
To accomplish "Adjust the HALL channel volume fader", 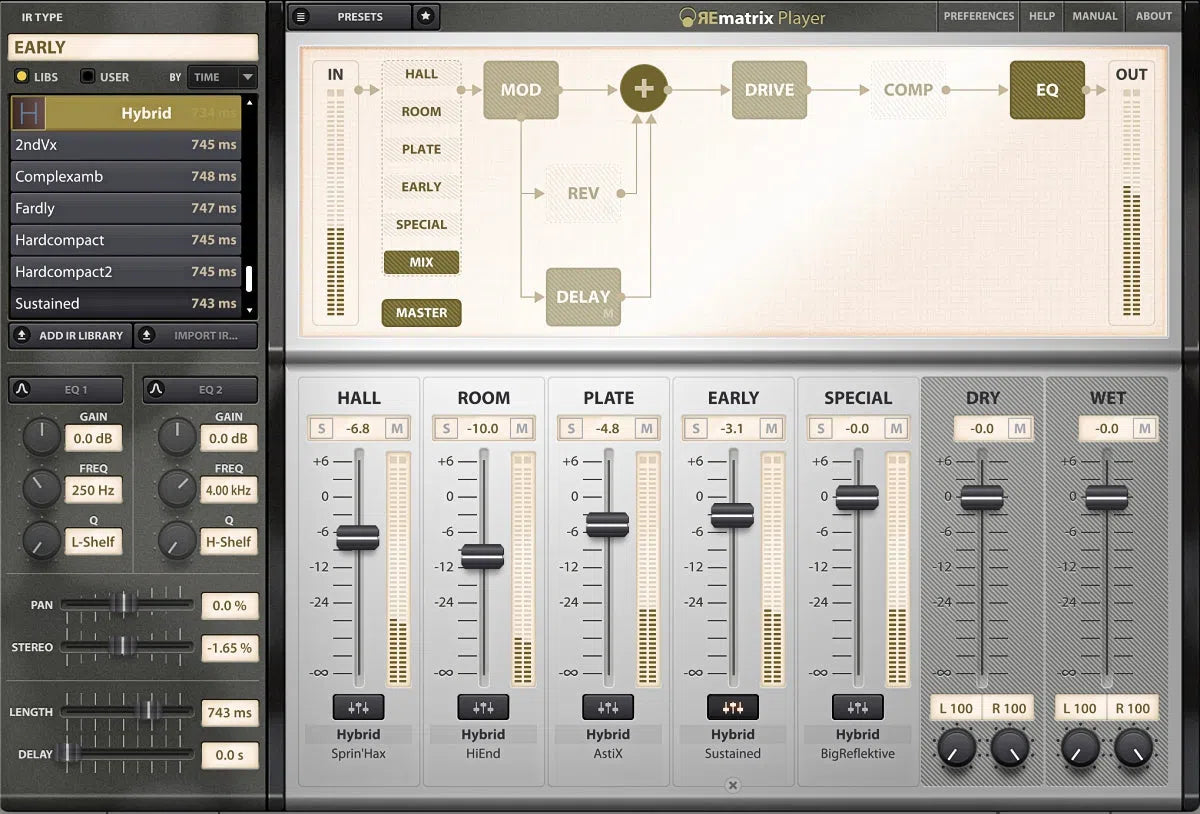I will (357, 536).
